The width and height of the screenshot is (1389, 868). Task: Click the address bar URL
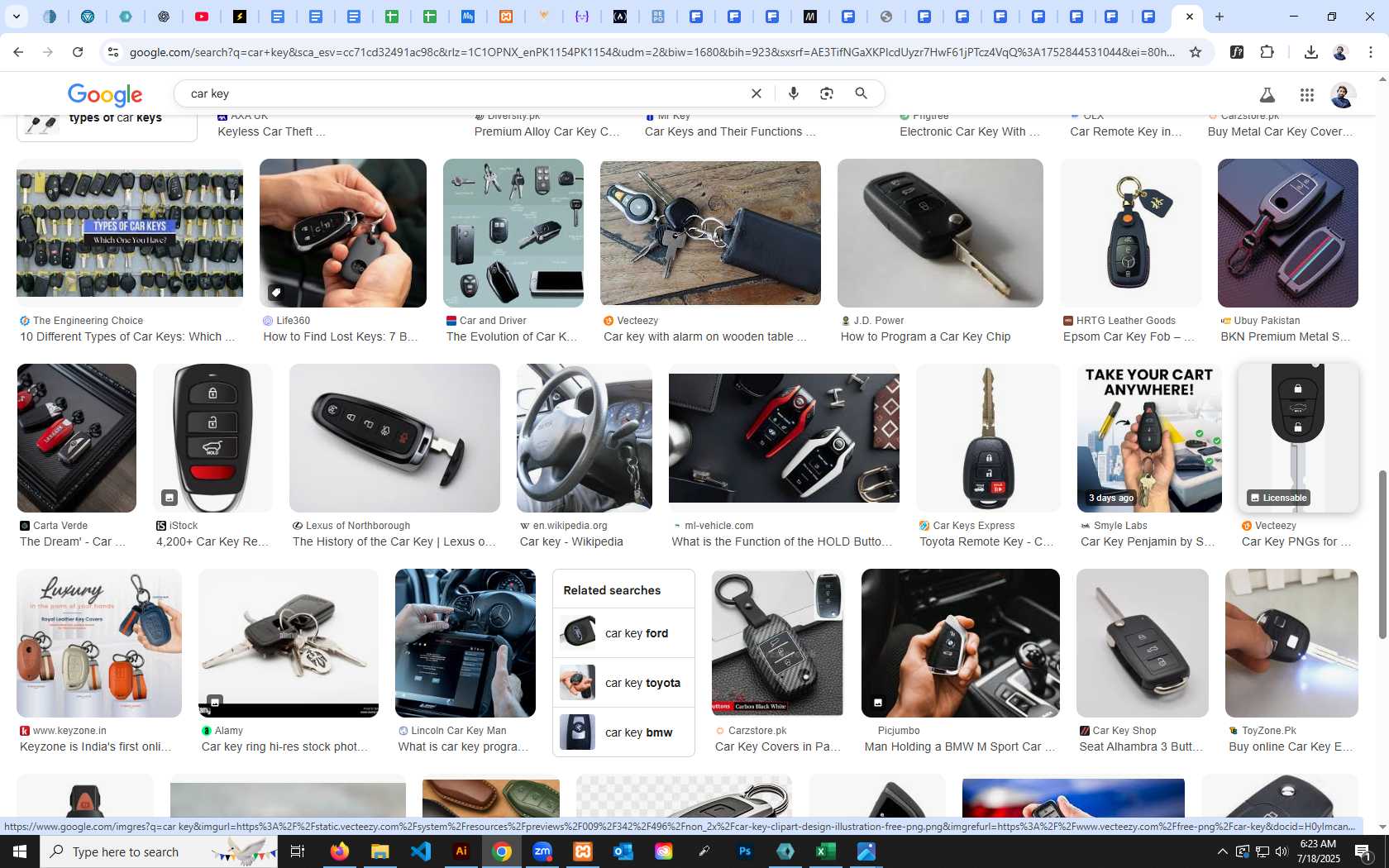tap(652, 52)
